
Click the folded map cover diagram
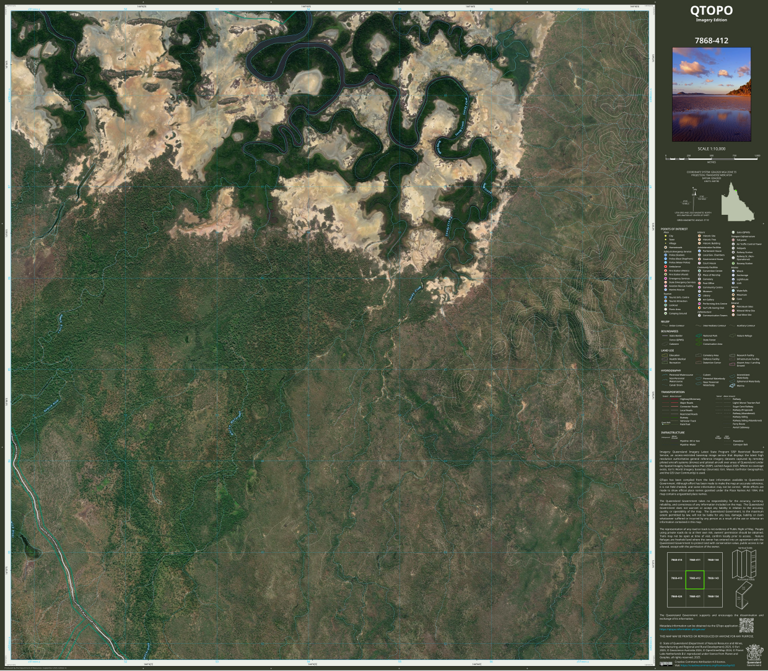(744, 597)
